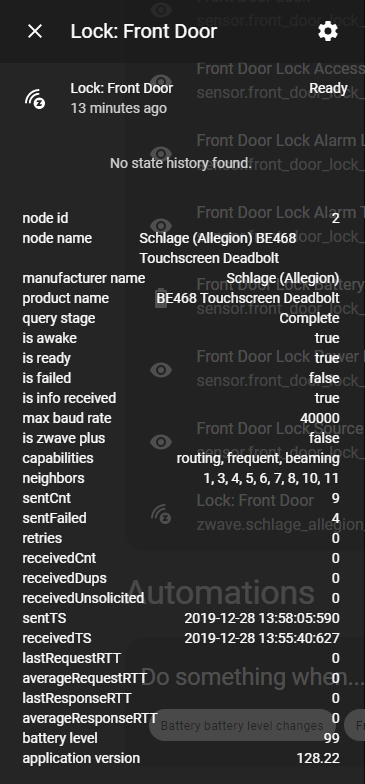Screen dimensions: 365x784
Task: Click the battery level value 99
Action: 332,738
